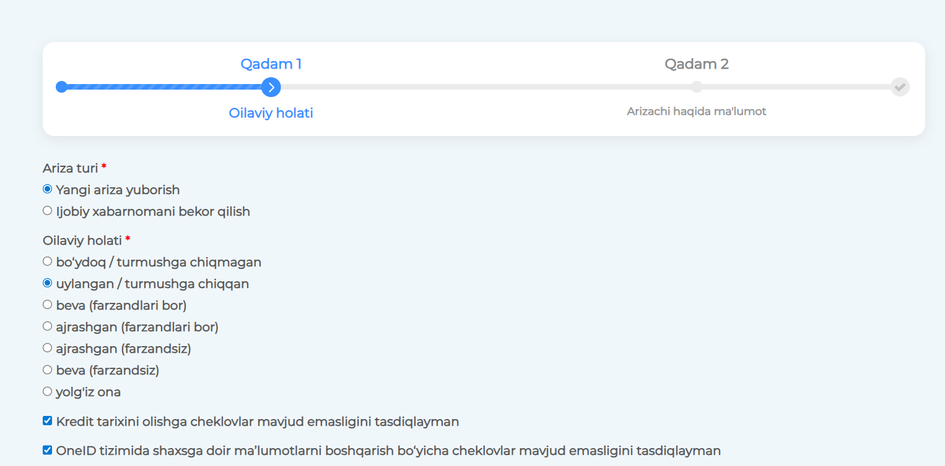
Task: Select Yangi ariza yuborish option
Action: (47, 189)
